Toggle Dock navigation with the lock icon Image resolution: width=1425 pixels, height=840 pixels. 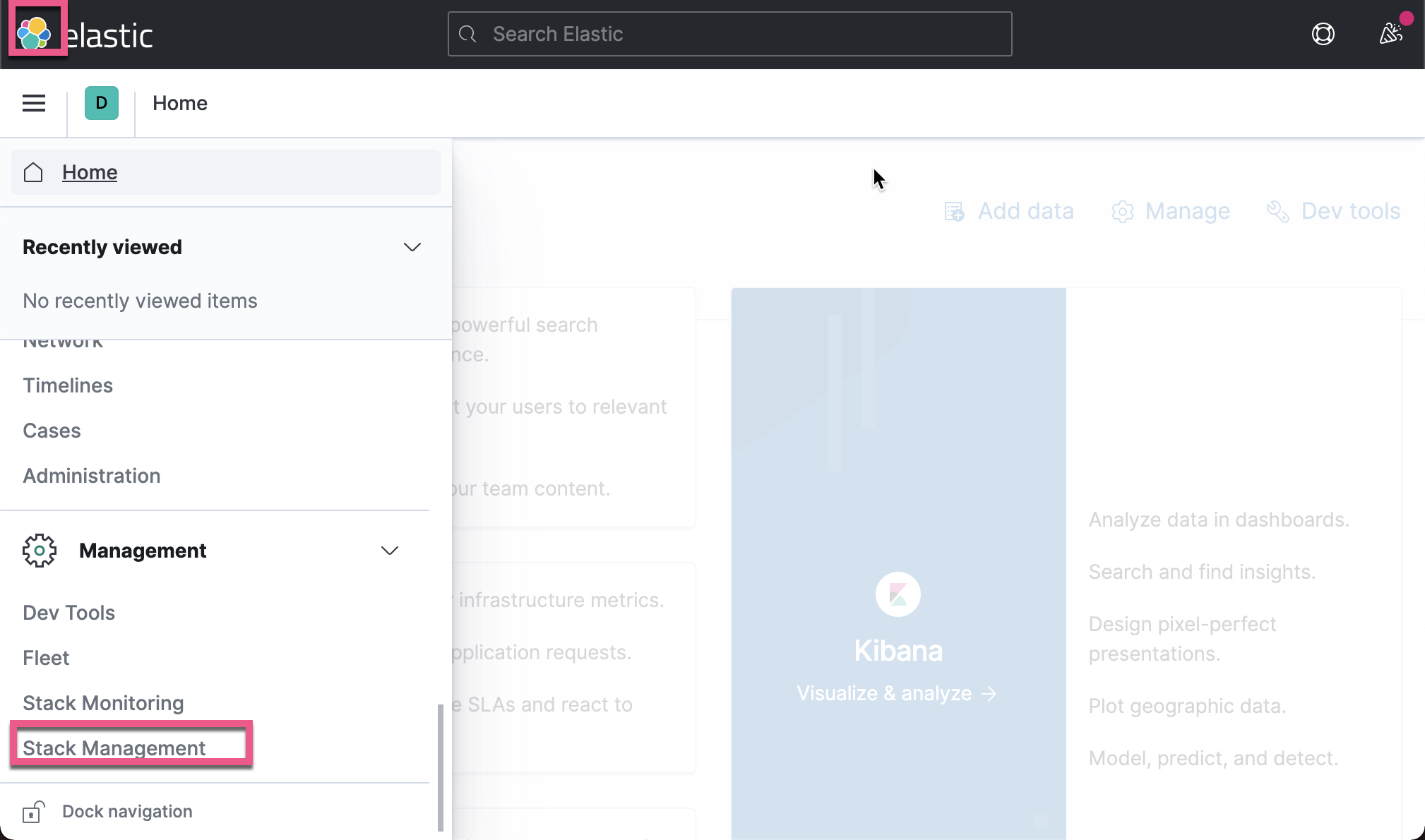35,811
